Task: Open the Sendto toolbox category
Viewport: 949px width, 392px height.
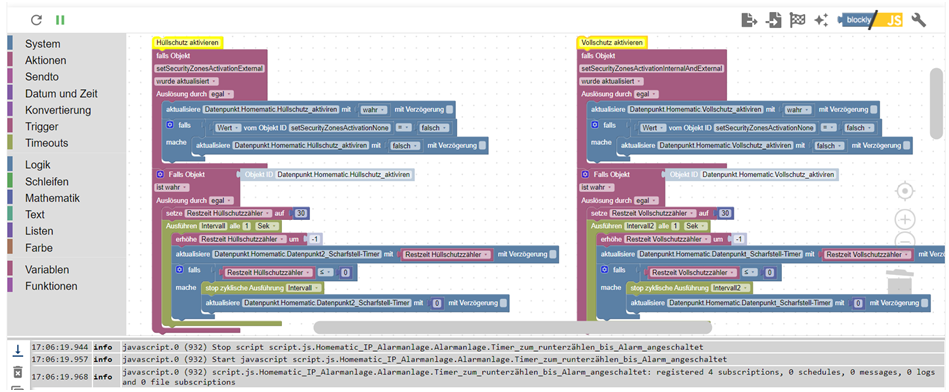Action: [x=42, y=77]
